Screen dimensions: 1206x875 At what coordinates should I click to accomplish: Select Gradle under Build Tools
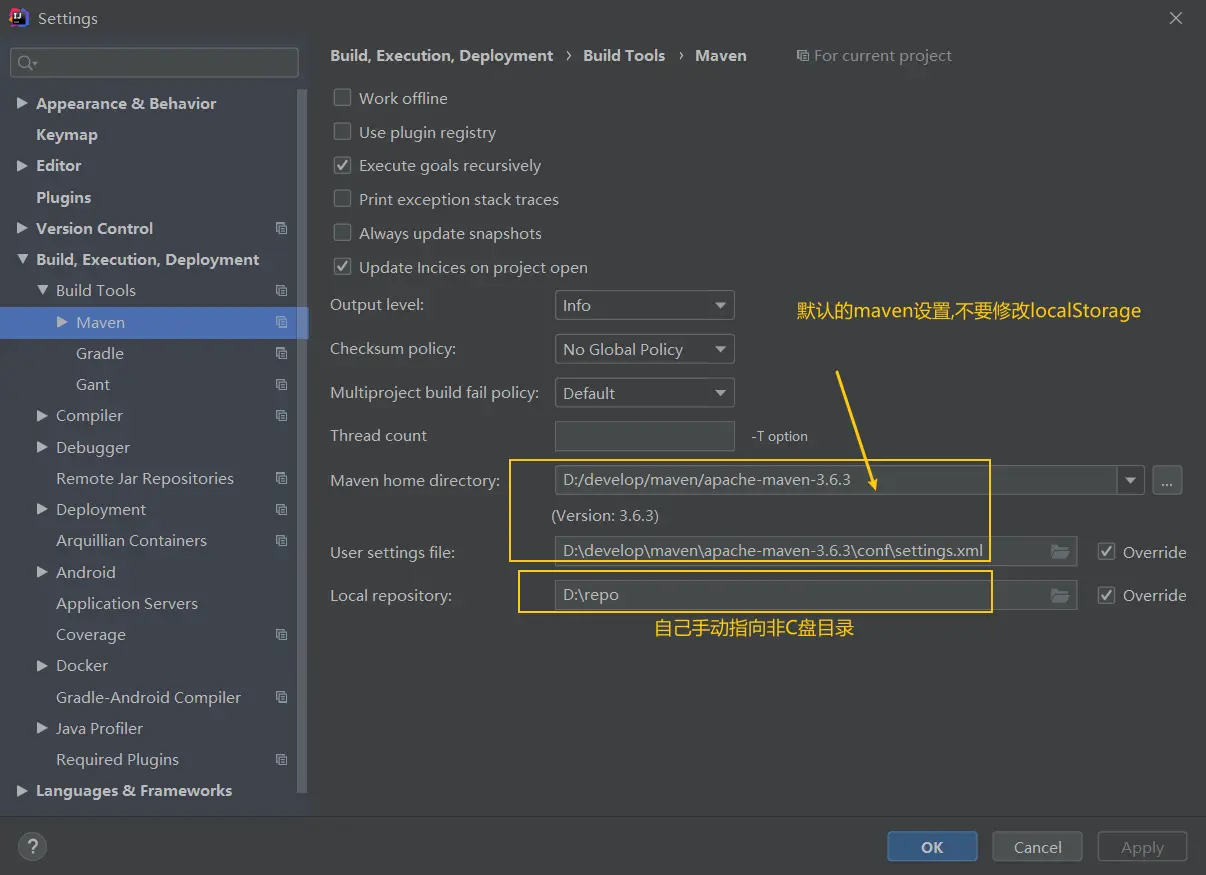point(100,353)
